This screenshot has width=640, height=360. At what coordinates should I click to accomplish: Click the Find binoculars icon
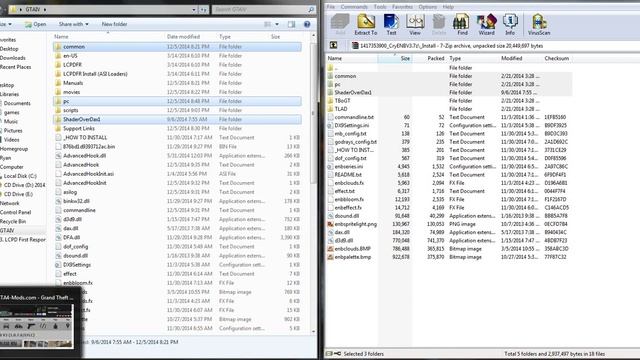point(462,24)
